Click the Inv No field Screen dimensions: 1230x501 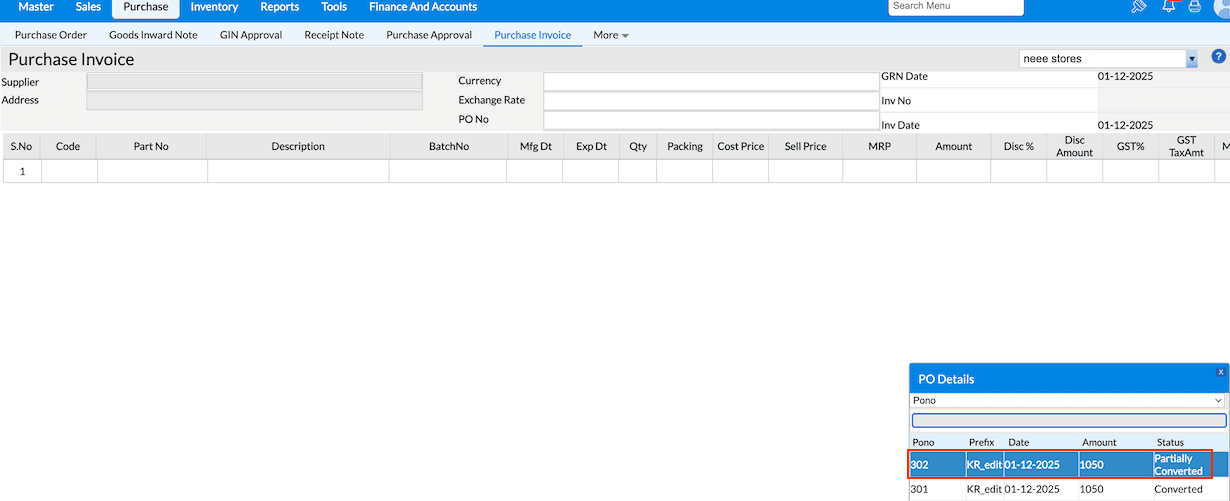point(1163,101)
